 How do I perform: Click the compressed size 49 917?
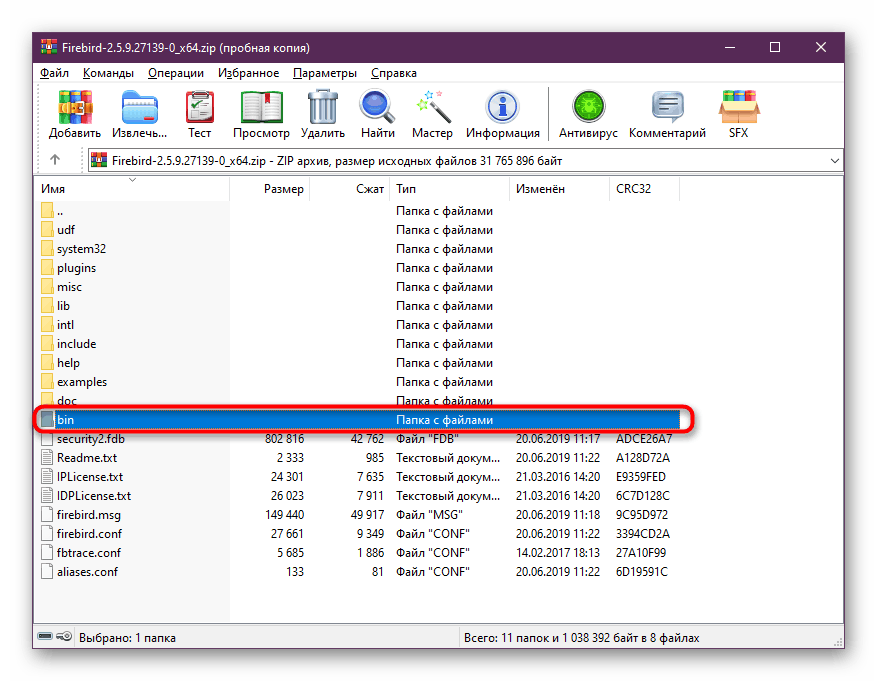[x=367, y=515]
